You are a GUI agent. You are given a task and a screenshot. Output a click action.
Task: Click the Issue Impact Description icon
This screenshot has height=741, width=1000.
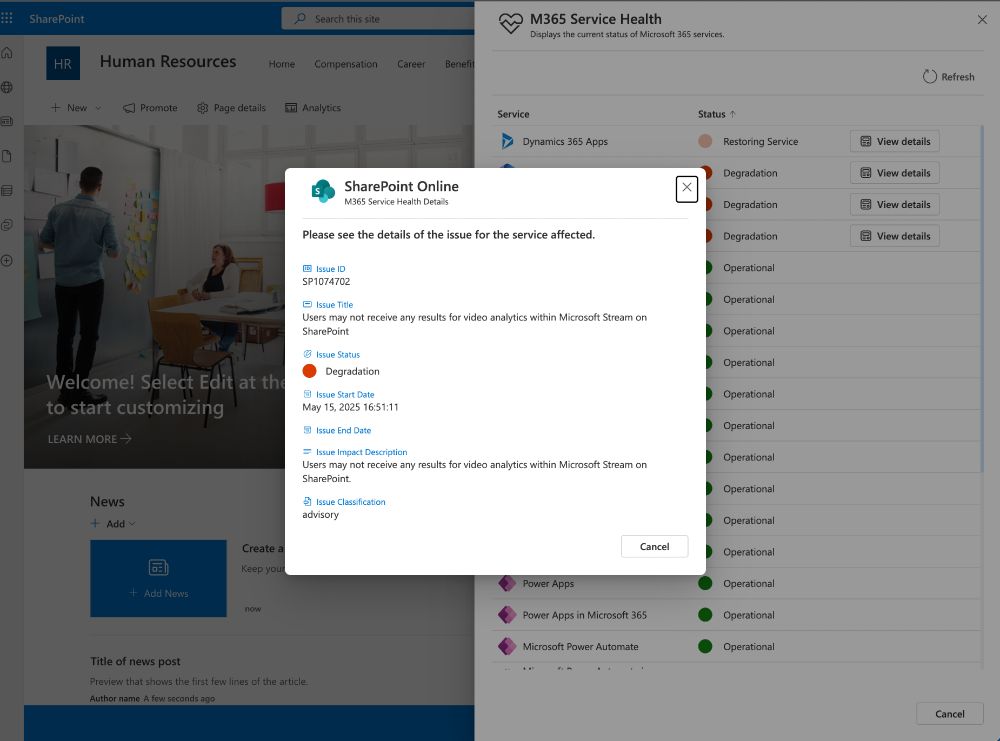tap(307, 451)
